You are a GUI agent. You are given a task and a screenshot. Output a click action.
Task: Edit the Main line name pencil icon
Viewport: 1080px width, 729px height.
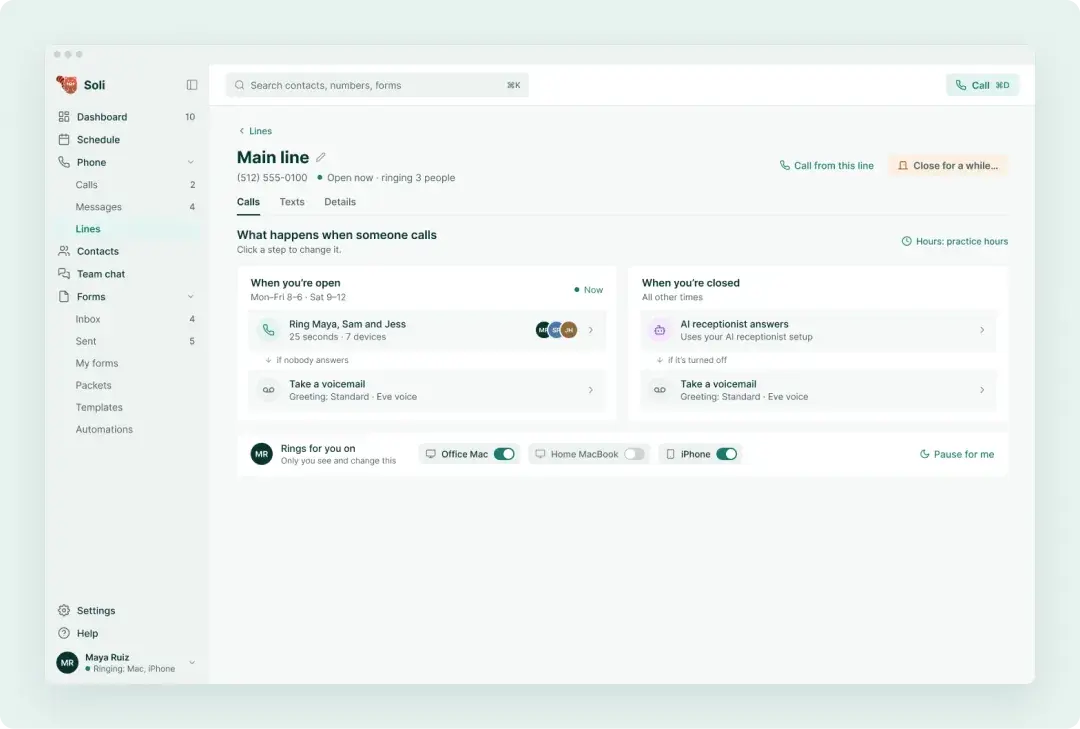(x=321, y=157)
